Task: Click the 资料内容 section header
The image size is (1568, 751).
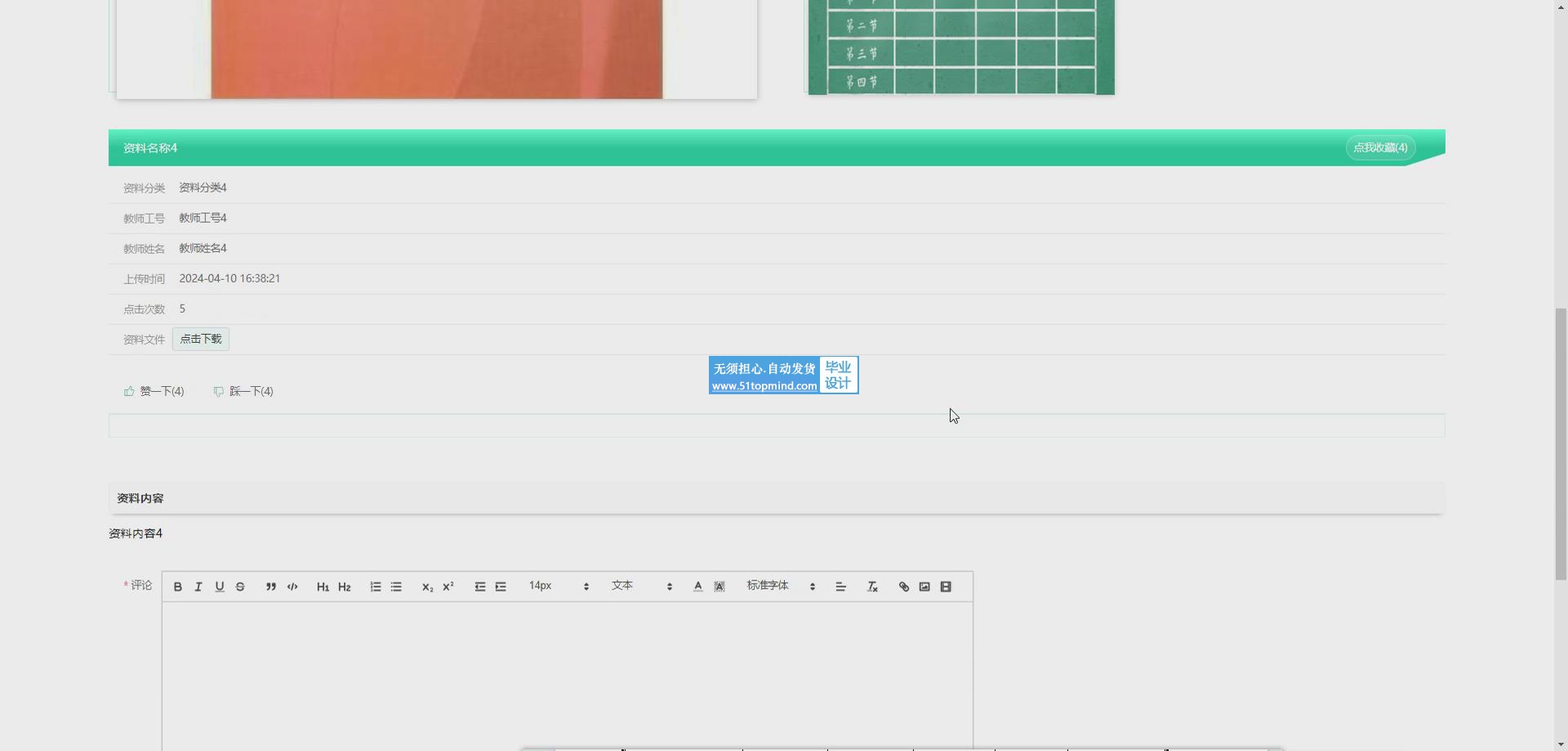Action: (777, 498)
